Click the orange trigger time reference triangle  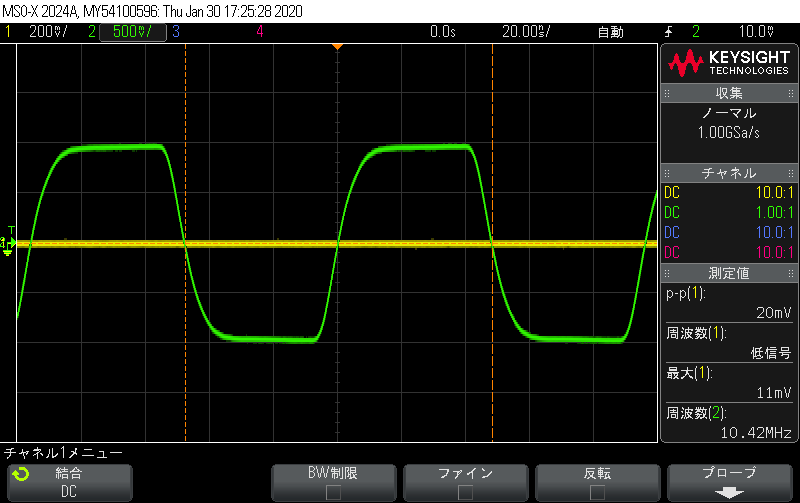tap(338, 47)
